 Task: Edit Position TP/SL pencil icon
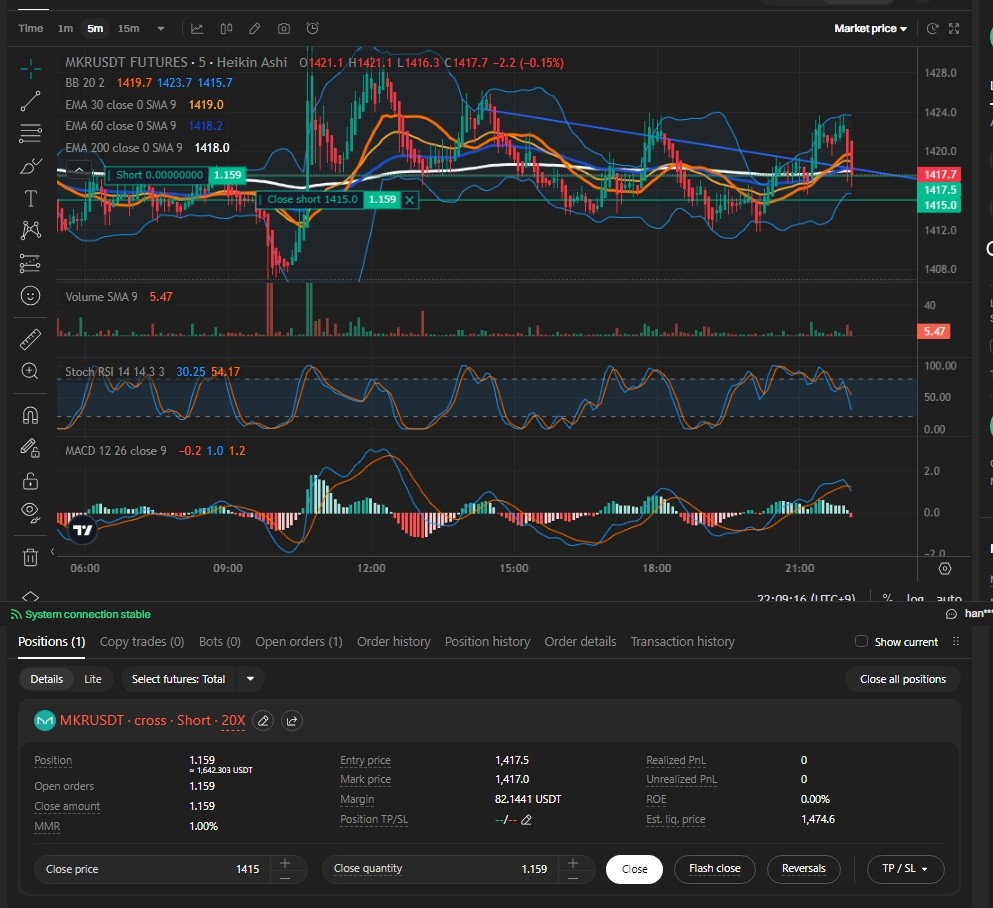pyautogui.click(x=526, y=820)
